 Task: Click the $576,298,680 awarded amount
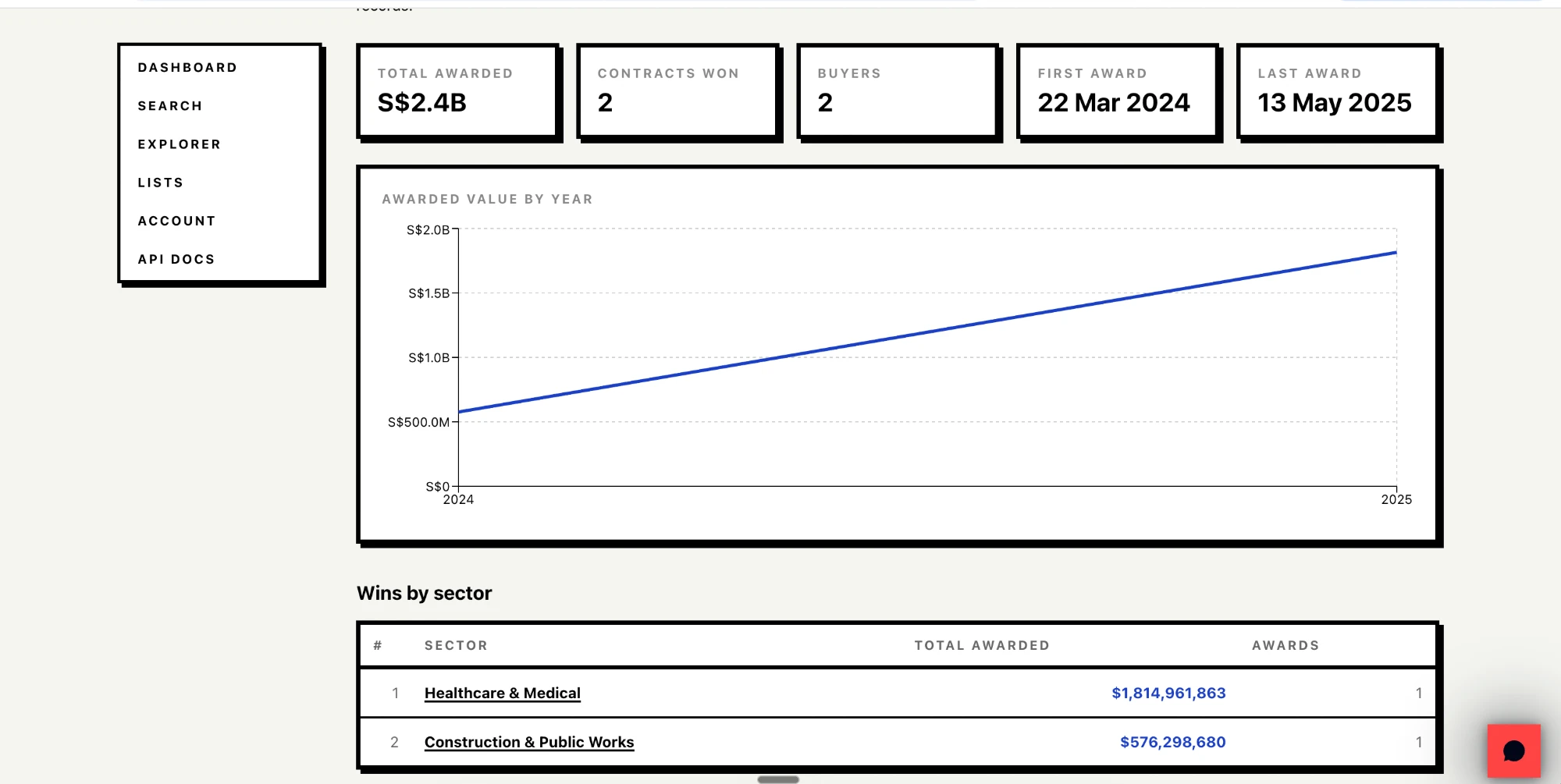(x=1172, y=742)
